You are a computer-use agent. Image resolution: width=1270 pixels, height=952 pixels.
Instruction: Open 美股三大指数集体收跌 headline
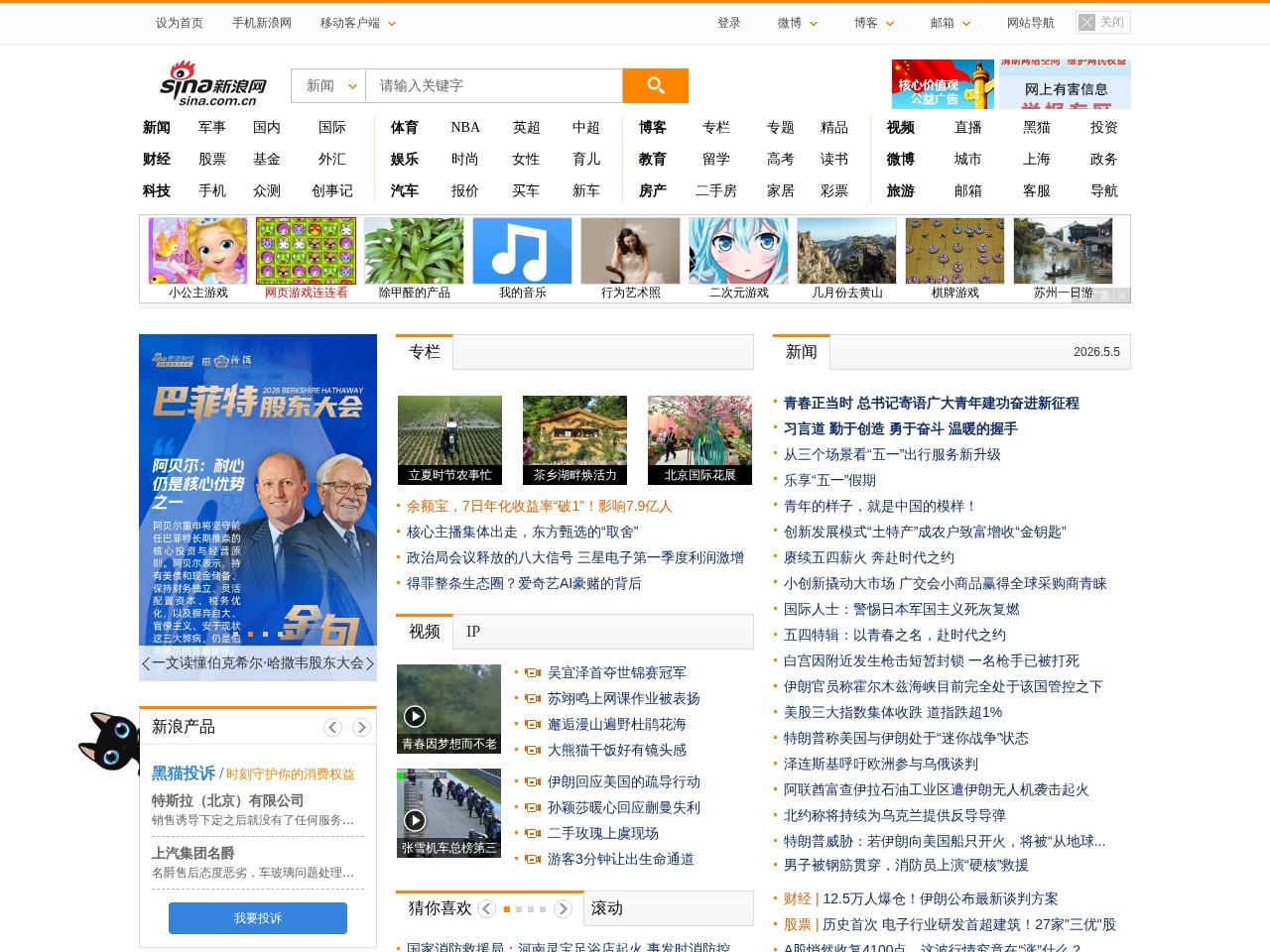click(893, 712)
